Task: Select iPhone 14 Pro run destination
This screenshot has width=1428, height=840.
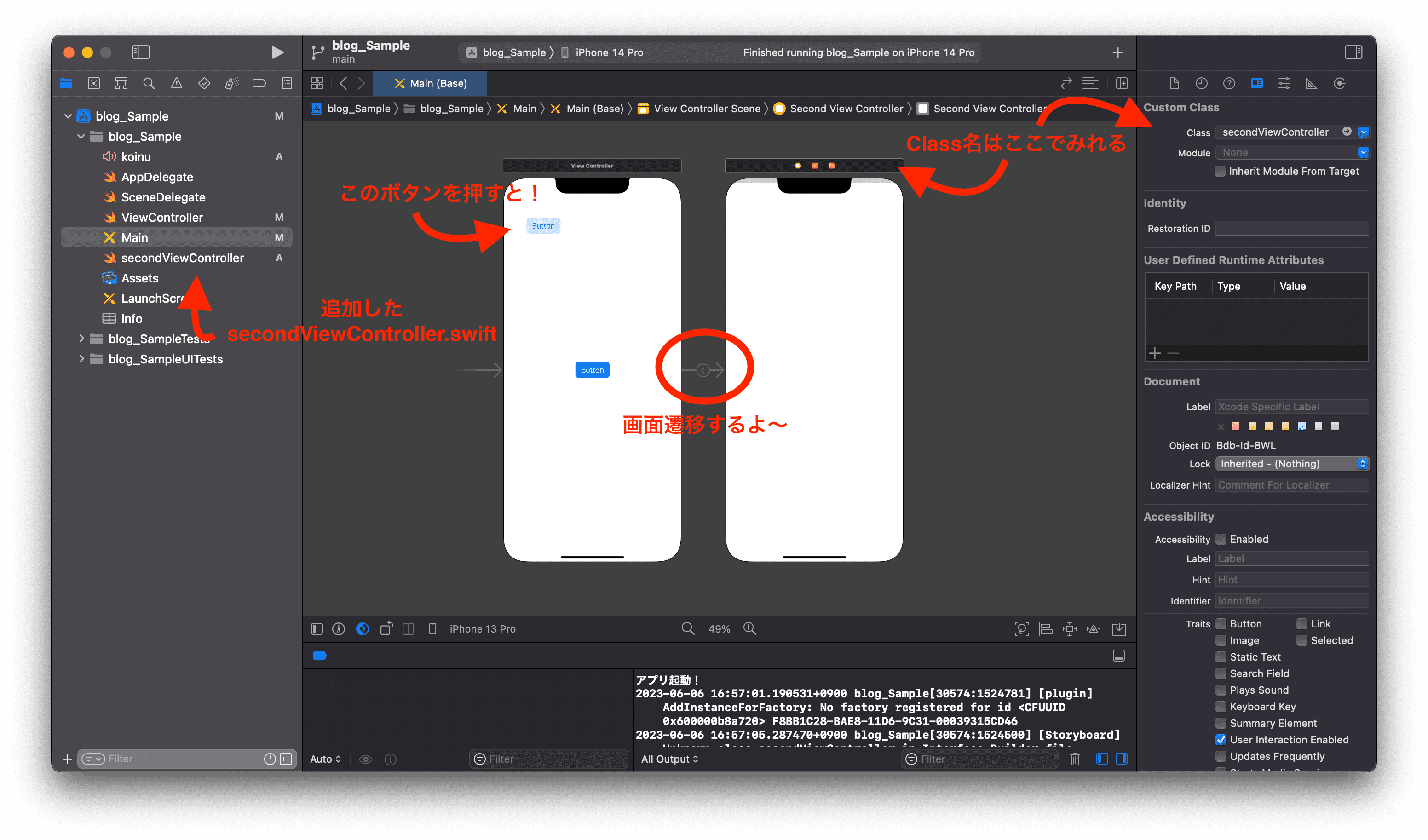Action: (x=602, y=53)
